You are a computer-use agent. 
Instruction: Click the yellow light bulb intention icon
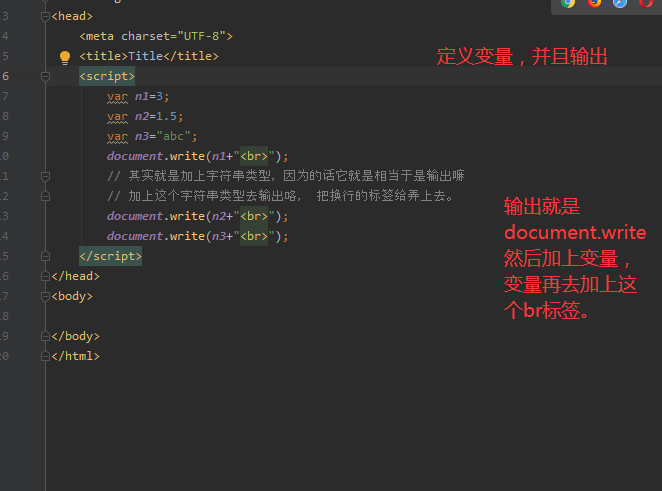pyautogui.click(x=65, y=57)
